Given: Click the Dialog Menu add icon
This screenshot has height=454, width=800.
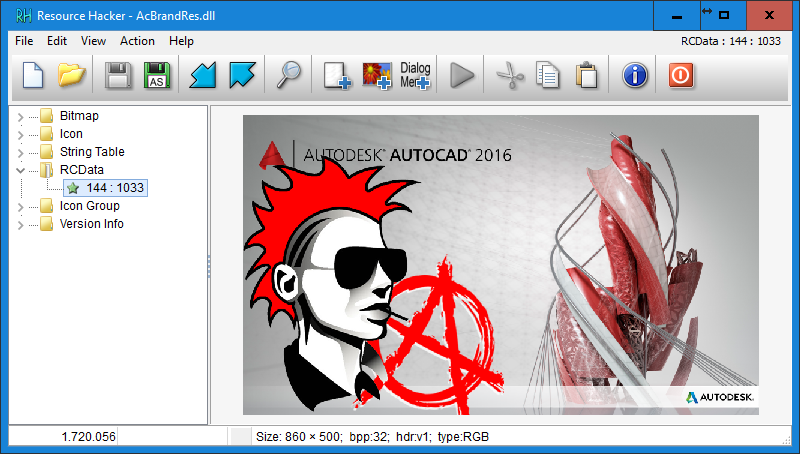Looking at the screenshot, I should pos(415,75).
